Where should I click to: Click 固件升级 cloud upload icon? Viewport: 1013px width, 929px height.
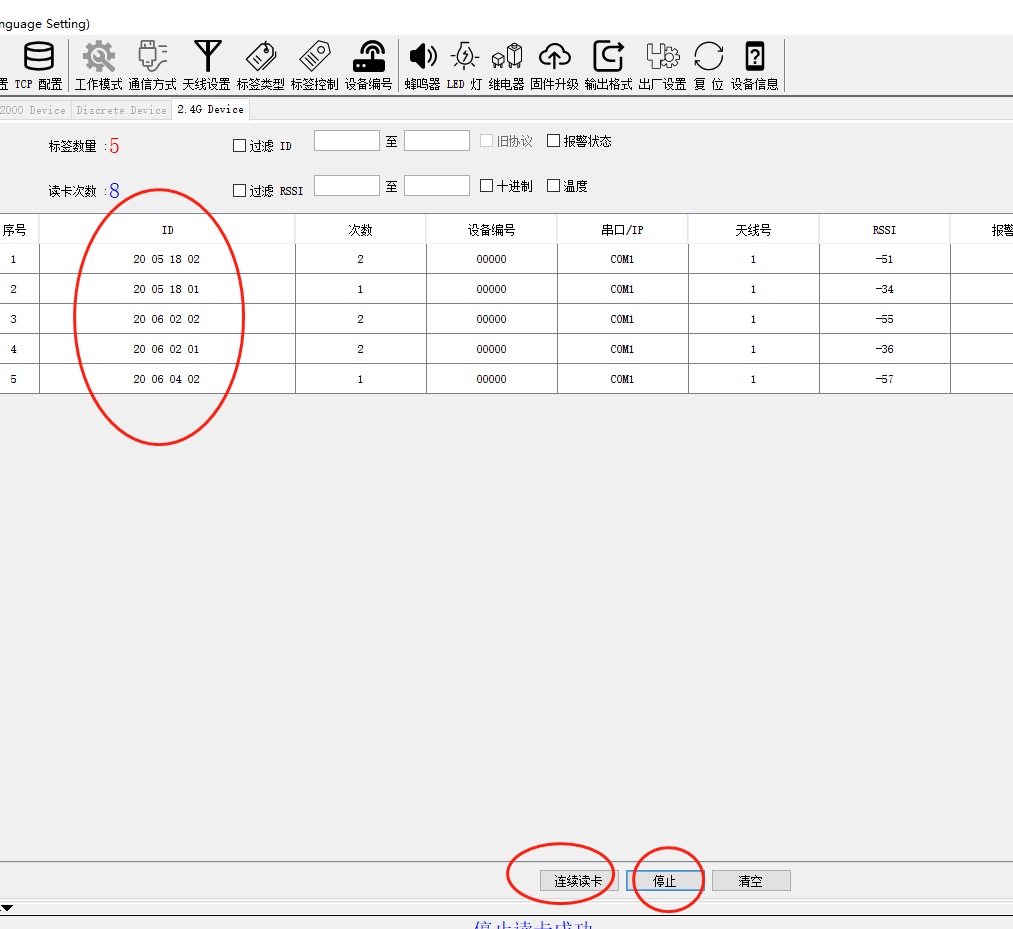click(554, 57)
